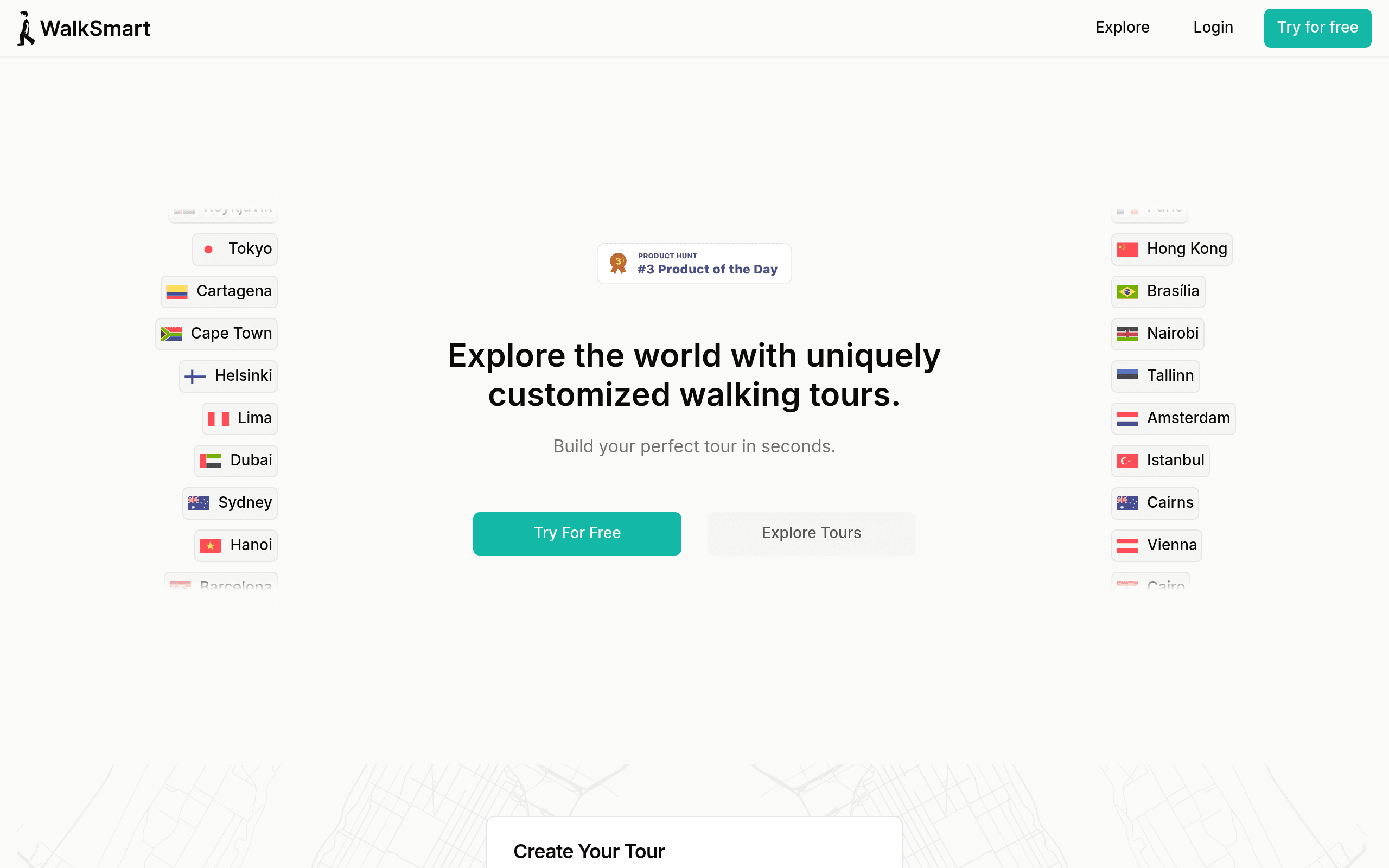This screenshot has height=868, width=1389.
Task: Open the Product Hunt badge
Action: (x=694, y=264)
